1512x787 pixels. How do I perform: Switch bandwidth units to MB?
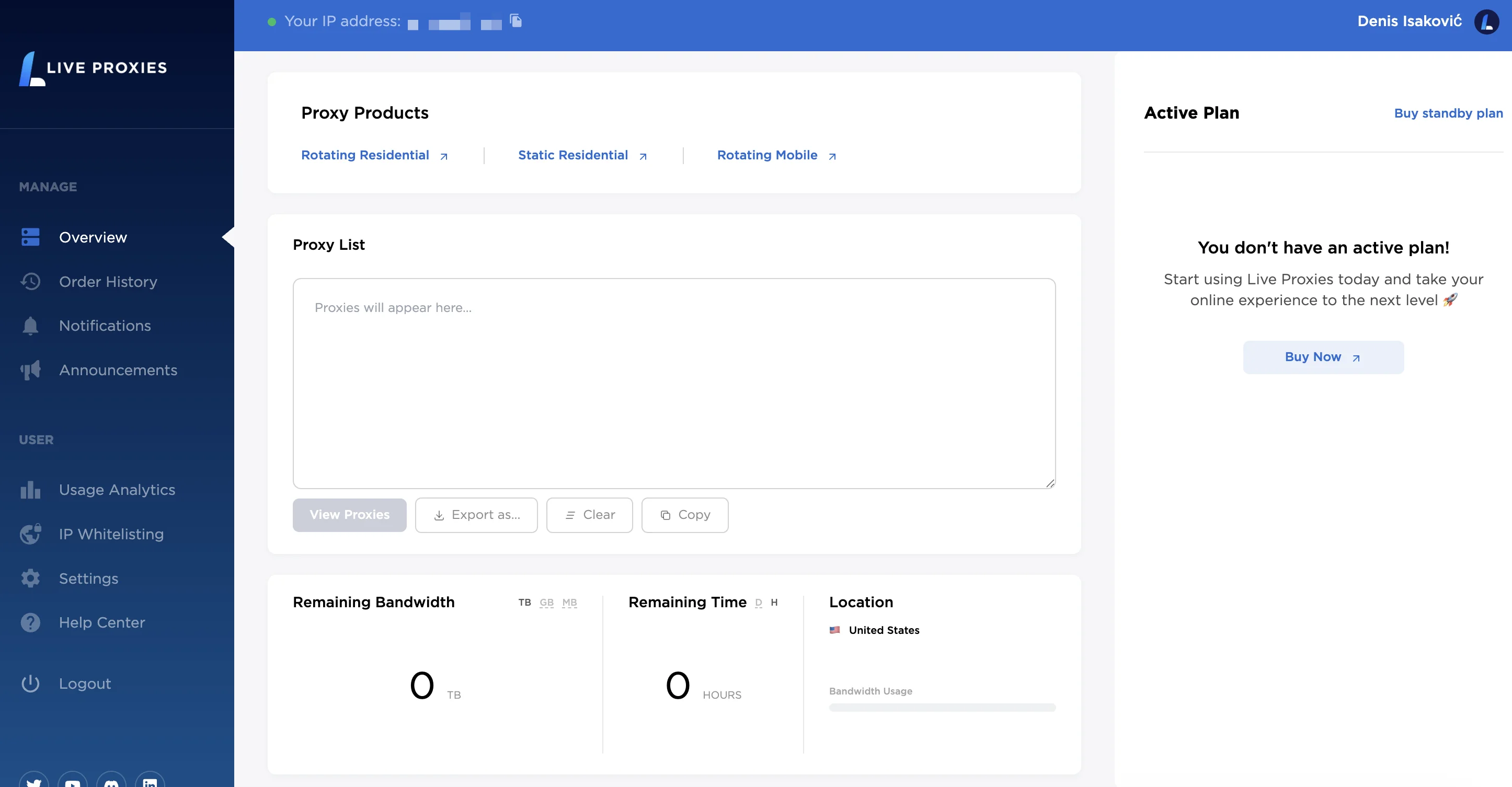point(569,603)
